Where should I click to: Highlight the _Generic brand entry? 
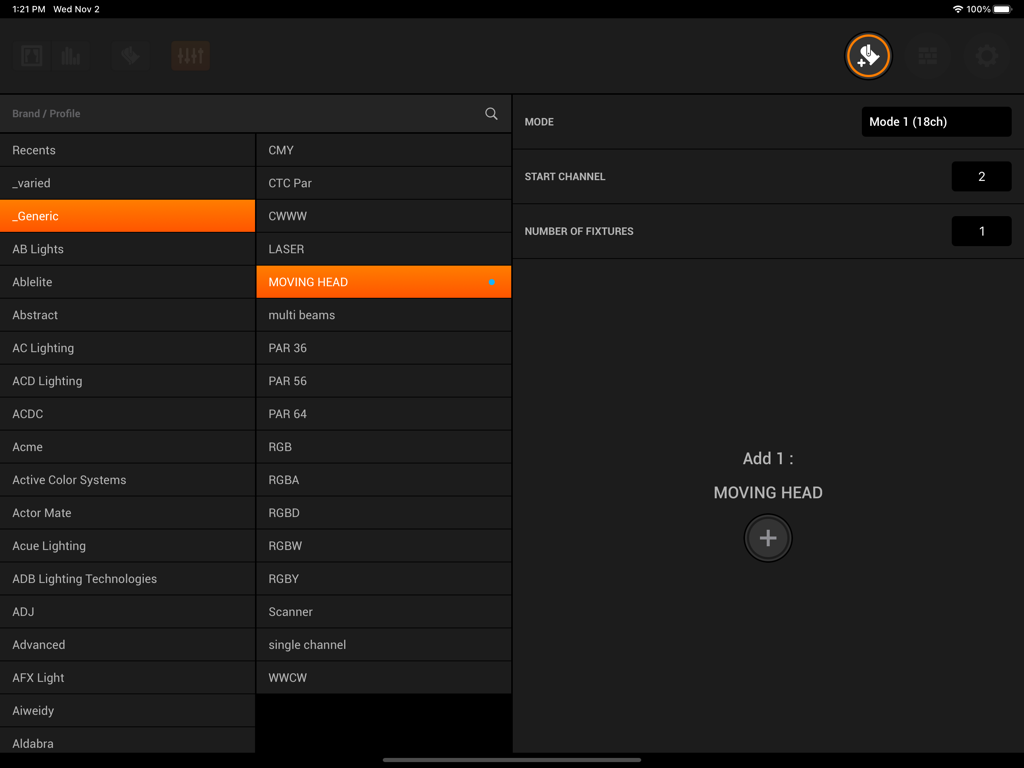[128, 215]
